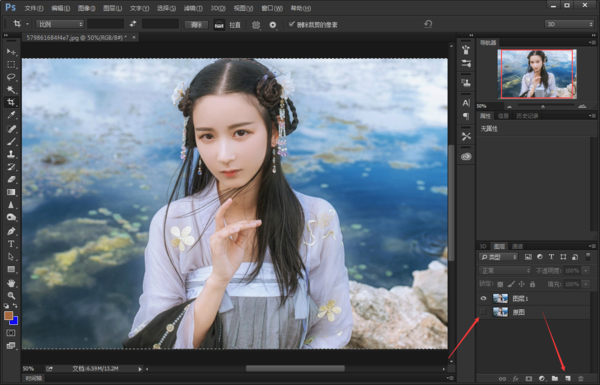Select the Eyedropper tool

click(x=11, y=115)
